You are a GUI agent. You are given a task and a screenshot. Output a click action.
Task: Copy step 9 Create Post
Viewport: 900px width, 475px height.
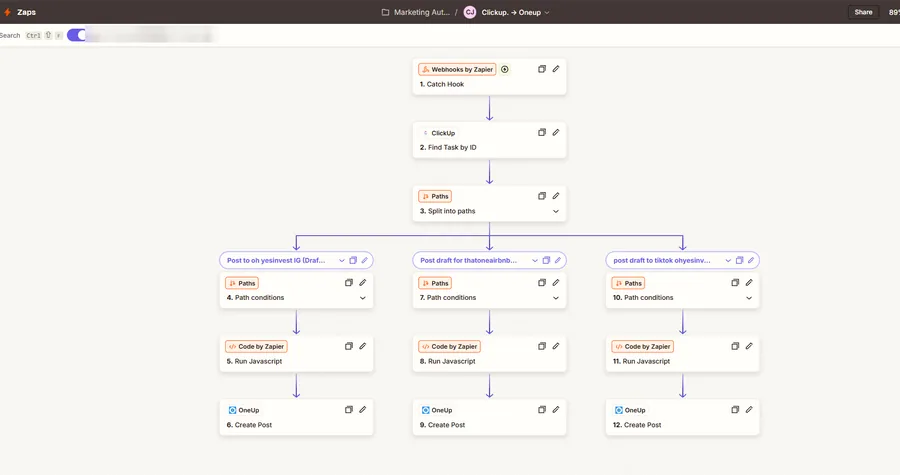click(542, 410)
